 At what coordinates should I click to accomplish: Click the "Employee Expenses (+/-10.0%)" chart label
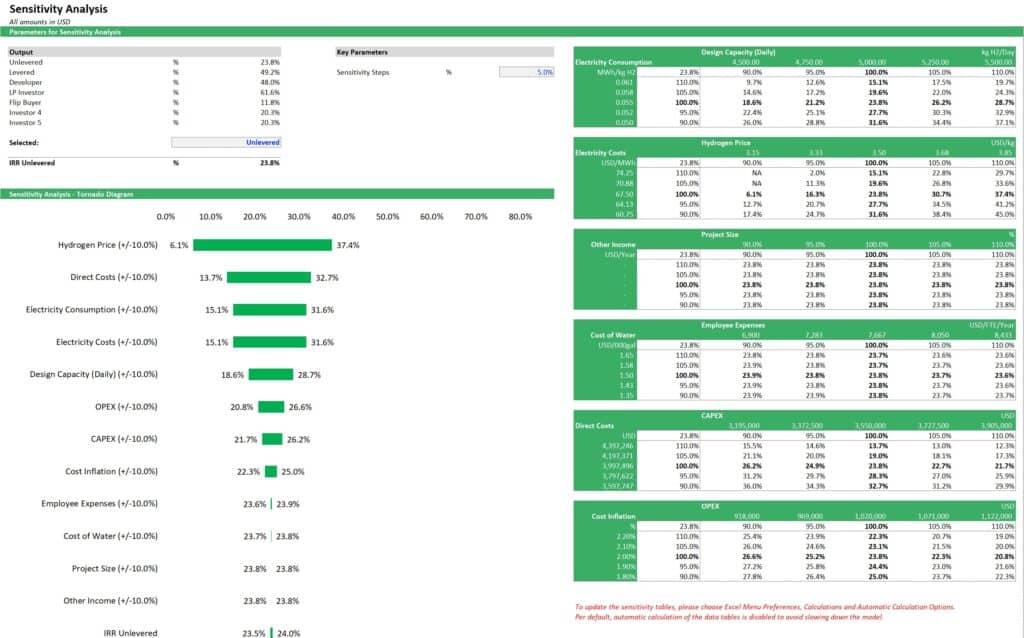tap(99, 503)
